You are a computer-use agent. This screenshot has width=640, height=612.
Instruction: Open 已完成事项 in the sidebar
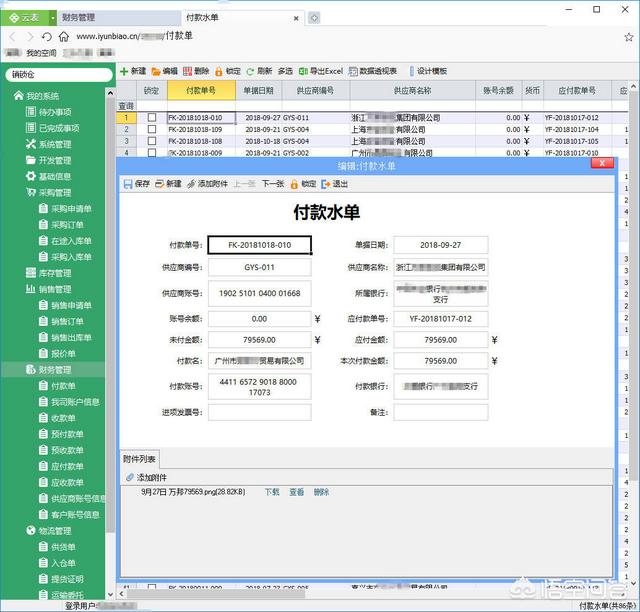(52, 128)
